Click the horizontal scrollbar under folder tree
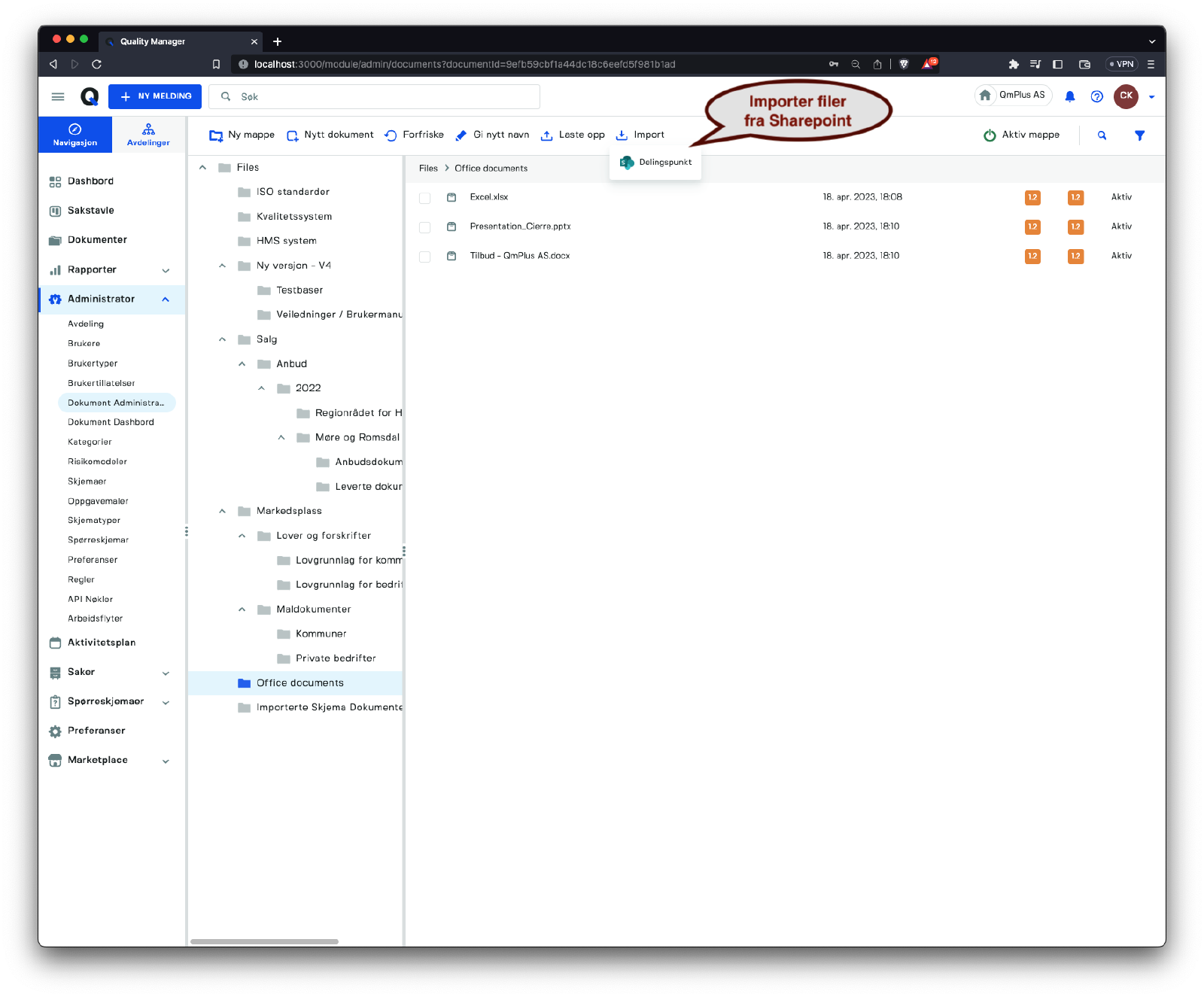Screen dimensions: 1204x997 click(x=264, y=941)
